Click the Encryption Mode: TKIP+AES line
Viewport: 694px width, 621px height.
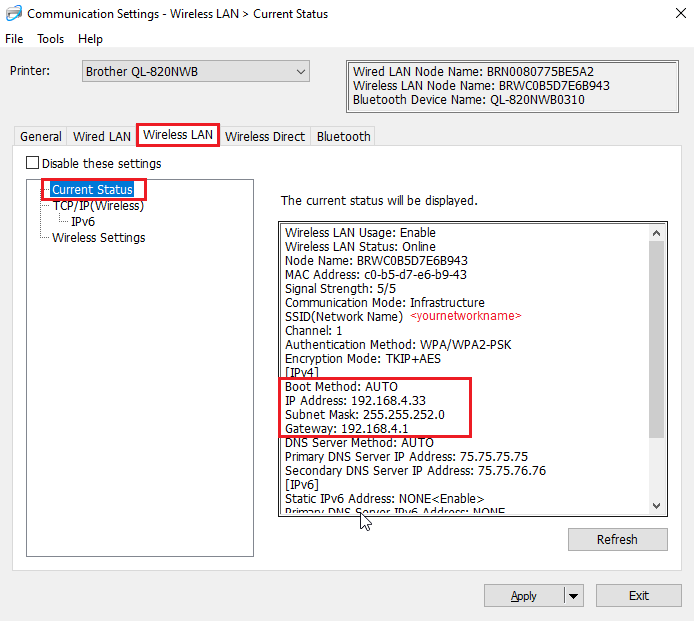pos(363,359)
